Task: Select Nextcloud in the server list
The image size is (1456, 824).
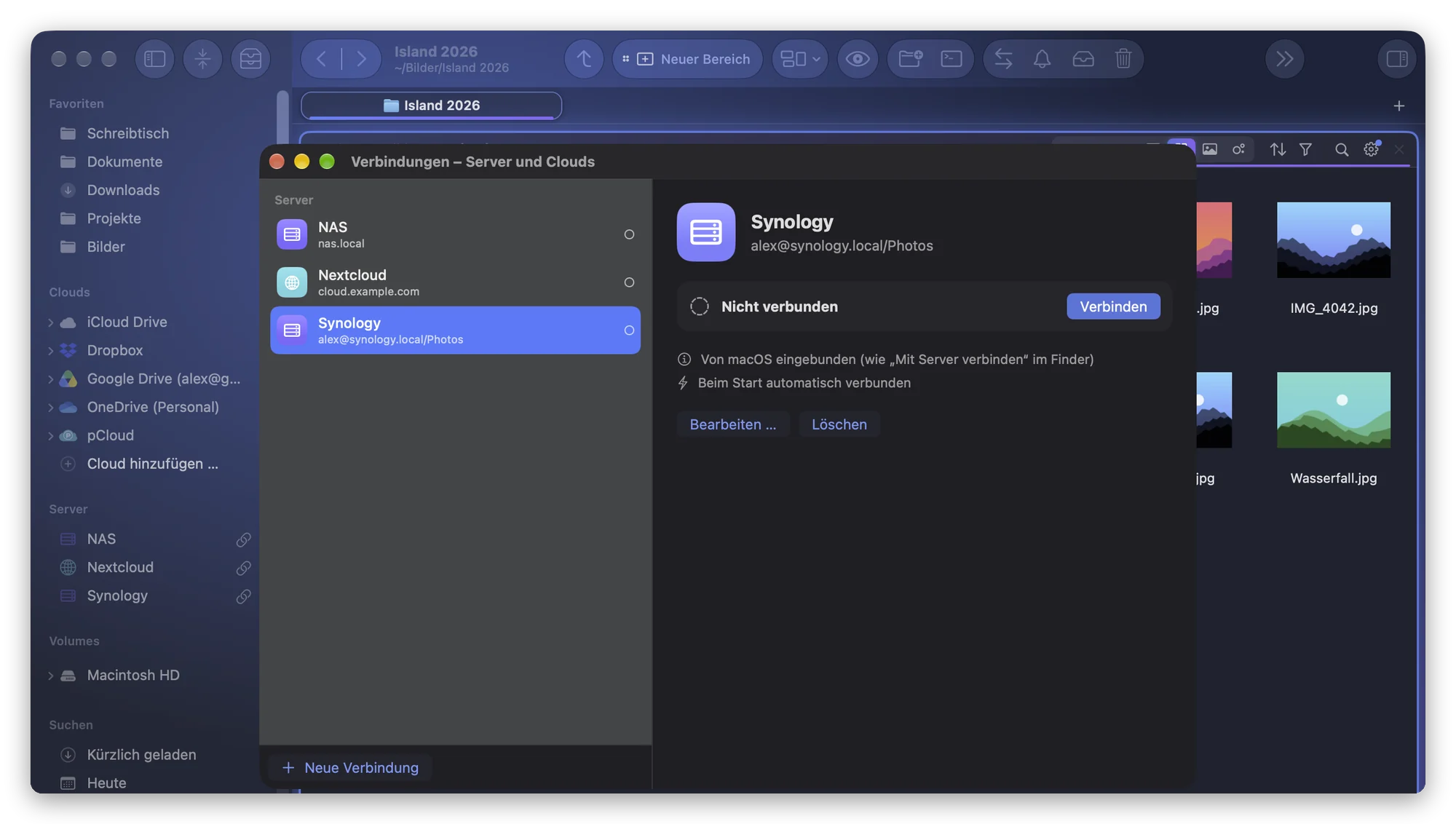Action: pos(455,282)
